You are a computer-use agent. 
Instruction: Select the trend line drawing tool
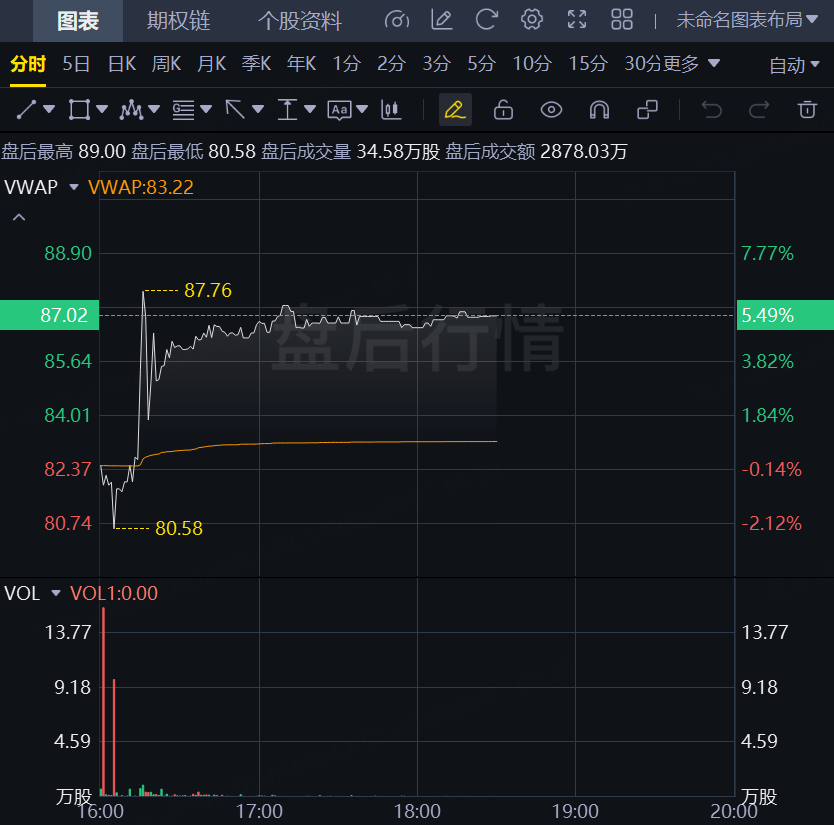27,109
